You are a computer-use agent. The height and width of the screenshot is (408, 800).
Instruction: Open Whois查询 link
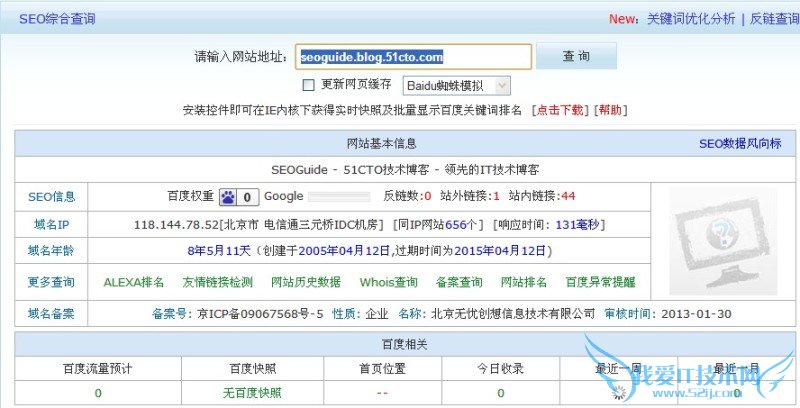click(x=388, y=282)
